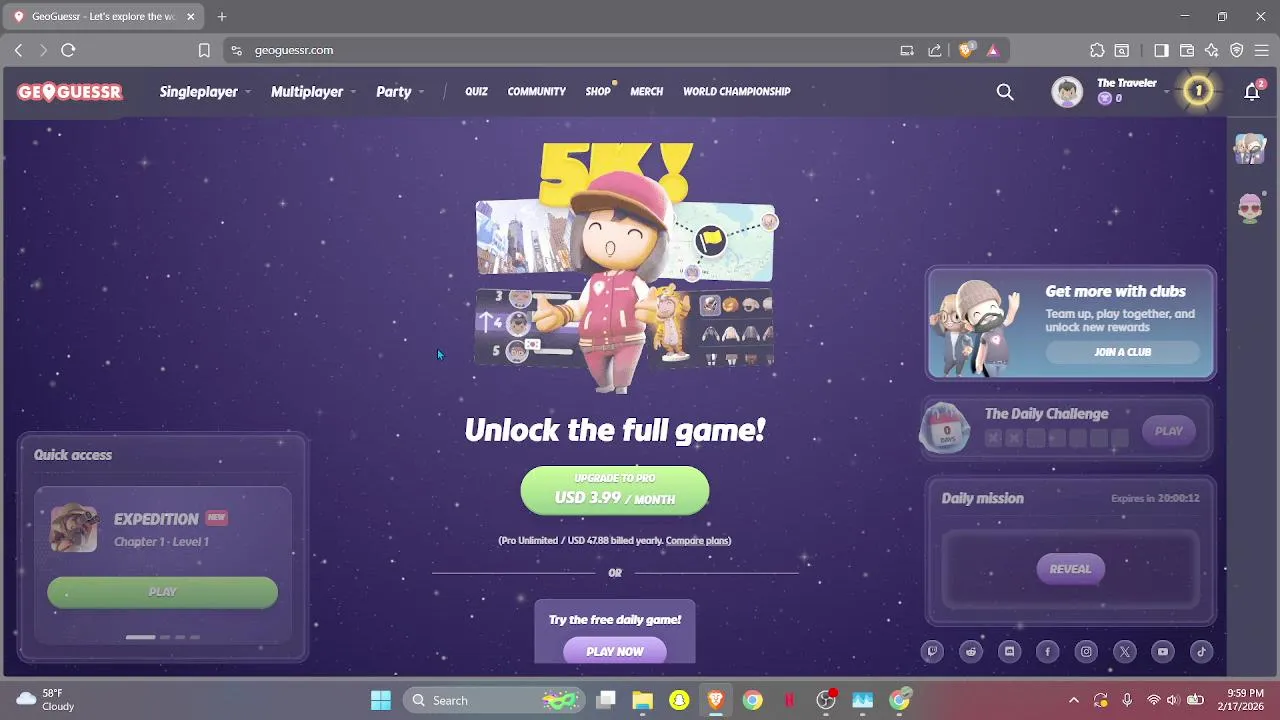The width and height of the screenshot is (1280, 720).
Task: Open the Discord social link icon
Action: click(1009, 652)
